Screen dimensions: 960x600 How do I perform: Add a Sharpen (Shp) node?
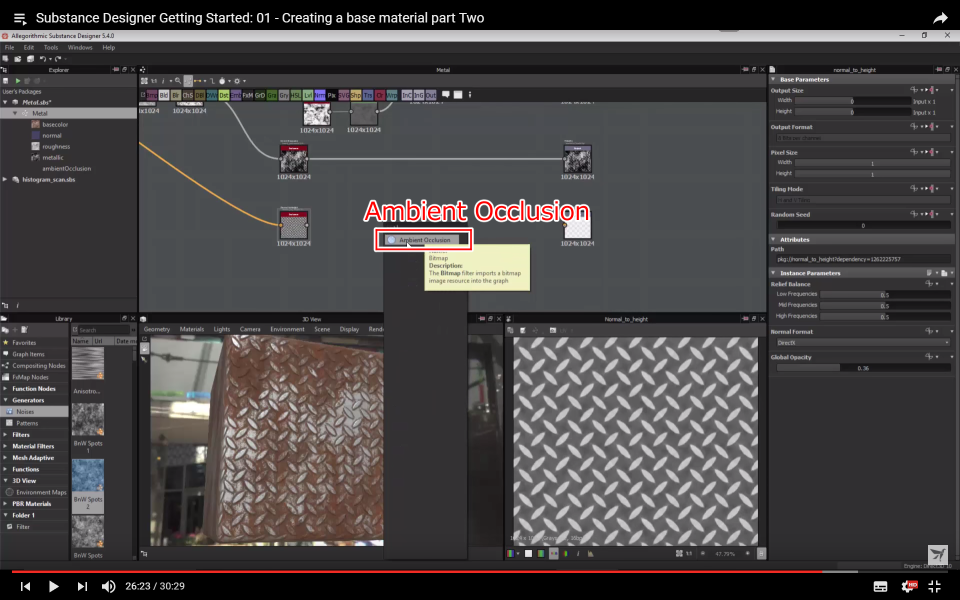coord(356,95)
